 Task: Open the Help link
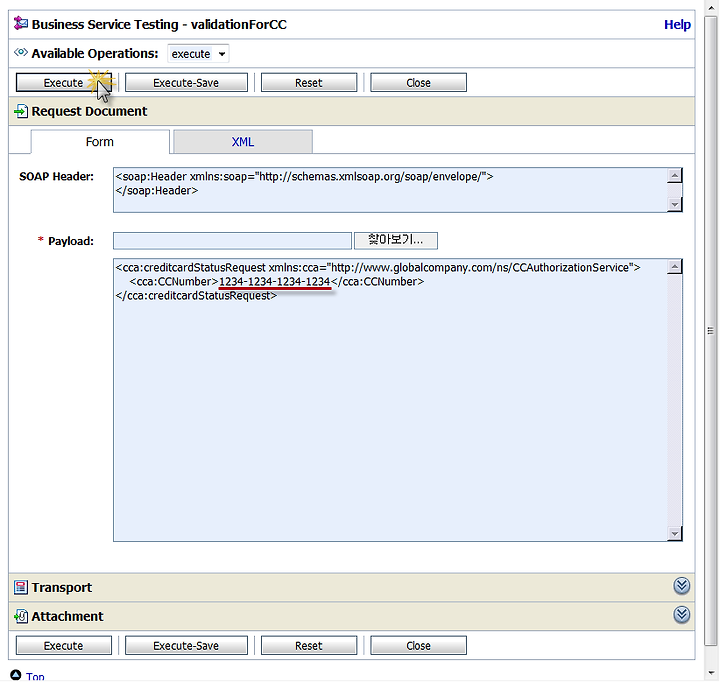[x=677, y=24]
